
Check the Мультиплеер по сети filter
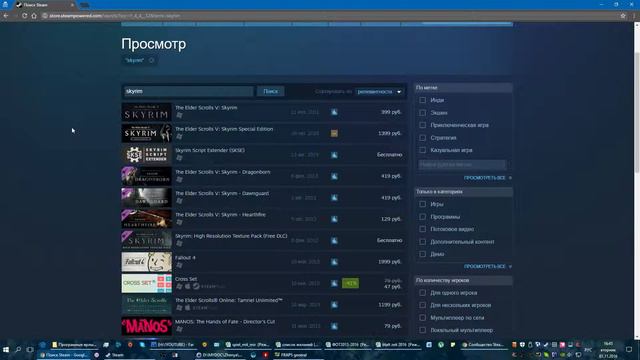[422, 318]
